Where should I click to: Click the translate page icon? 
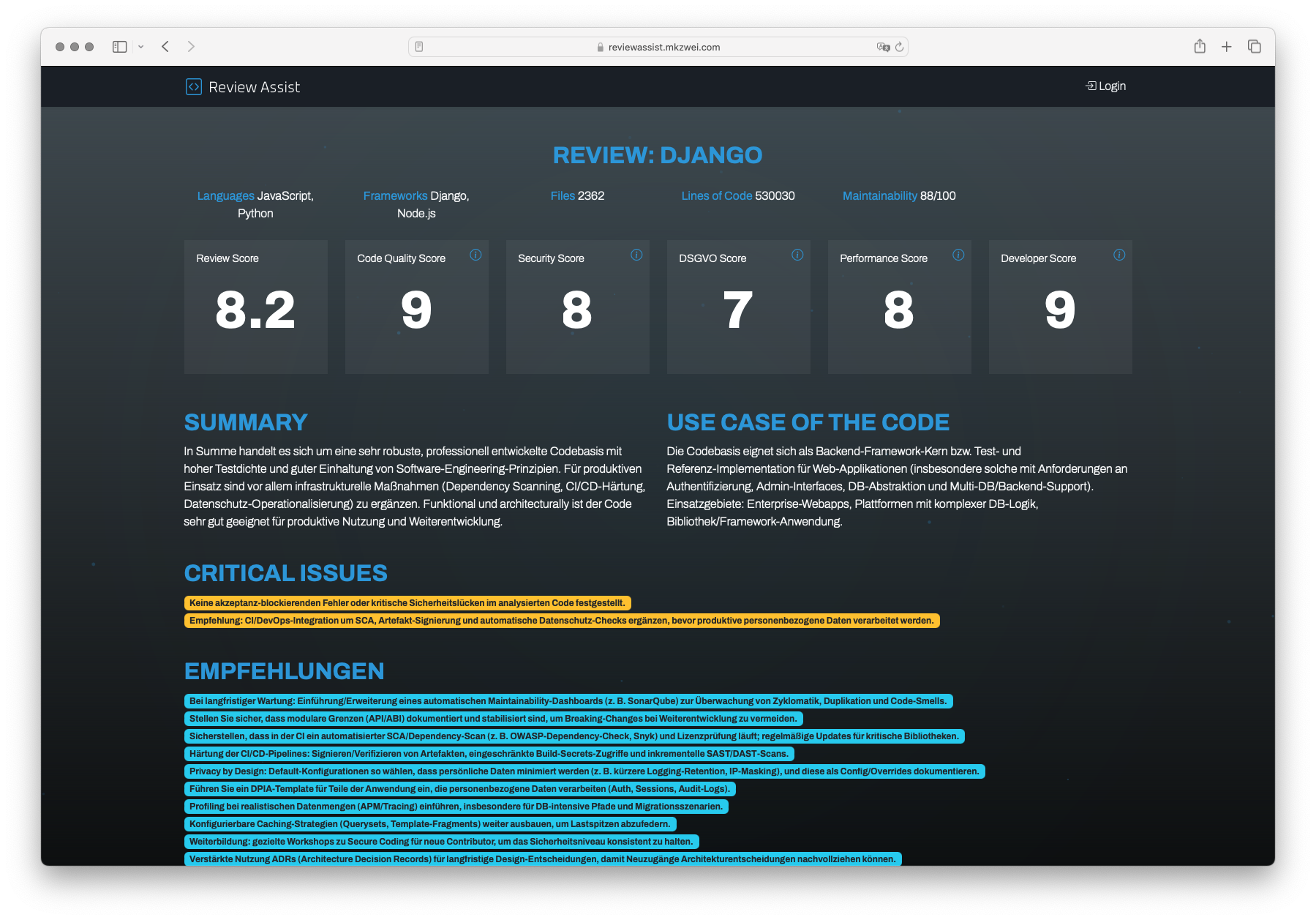(x=883, y=47)
